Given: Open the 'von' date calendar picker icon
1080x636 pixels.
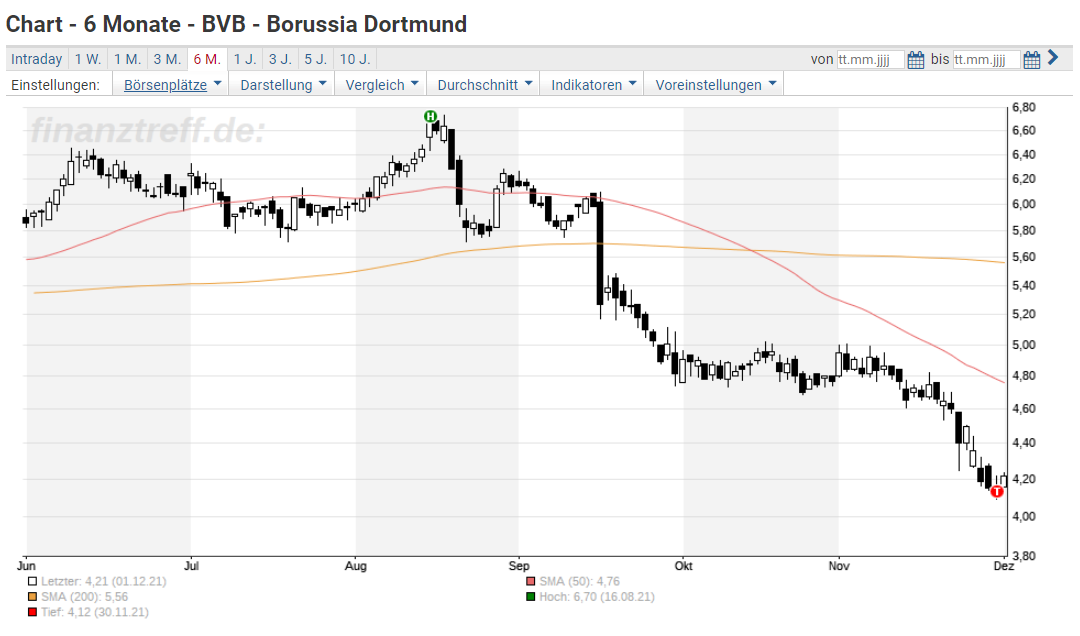Looking at the screenshot, I should [x=915, y=60].
